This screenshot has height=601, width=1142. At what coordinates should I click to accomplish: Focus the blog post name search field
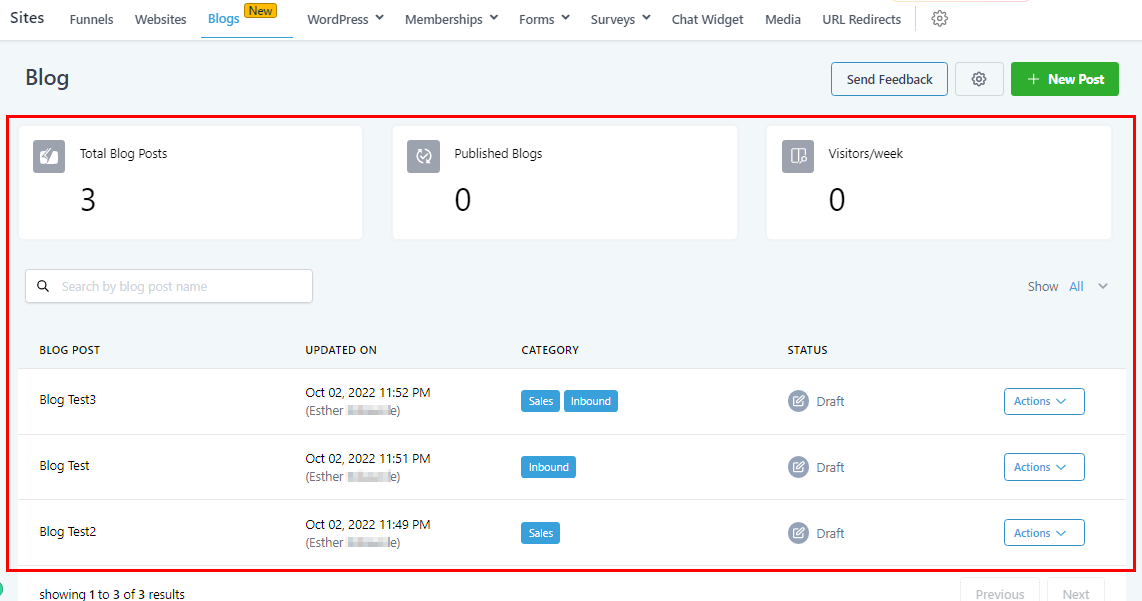(180, 287)
